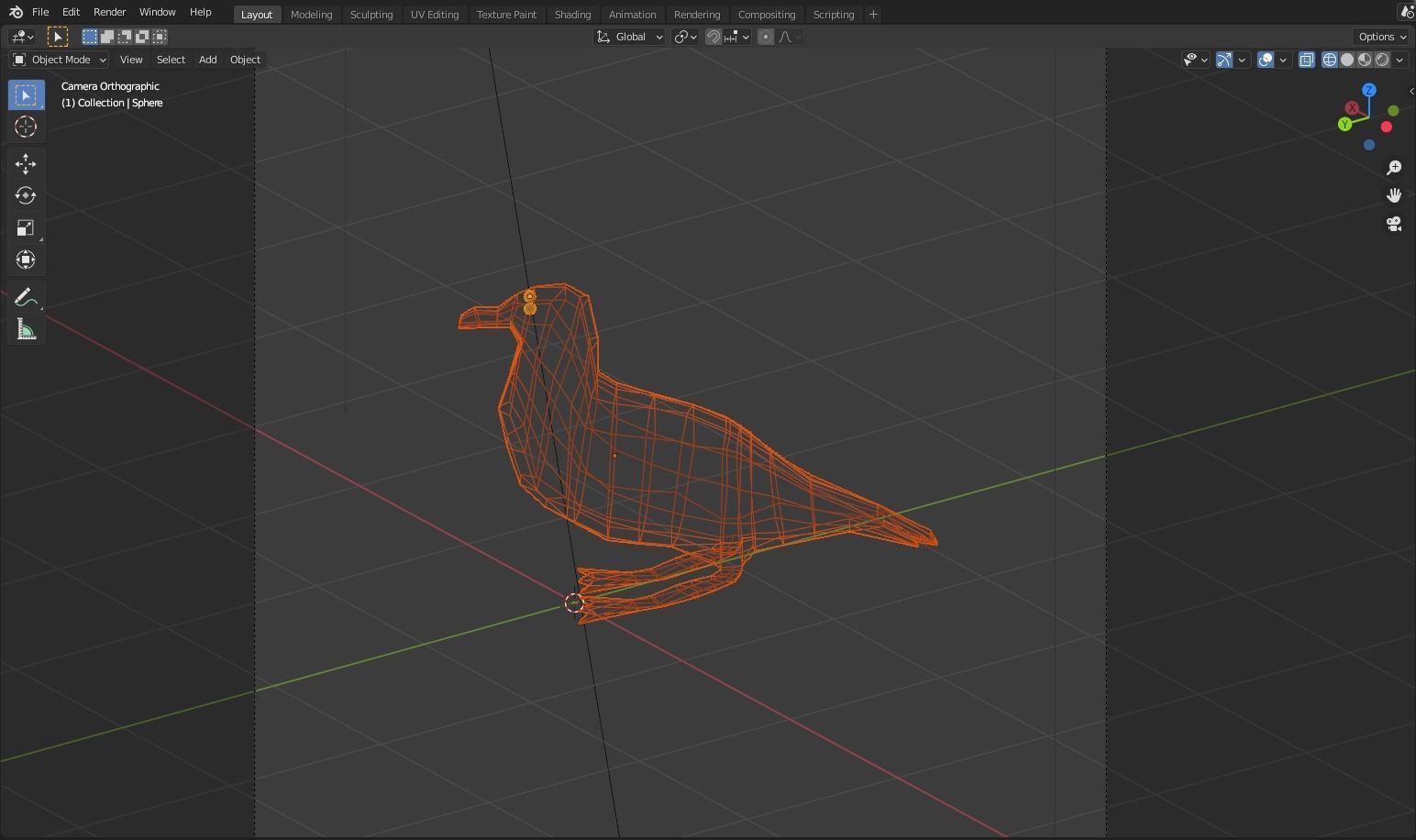Image resolution: width=1416 pixels, height=840 pixels.
Task: Choose the intersect selection mode icon
Action: (x=160, y=37)
